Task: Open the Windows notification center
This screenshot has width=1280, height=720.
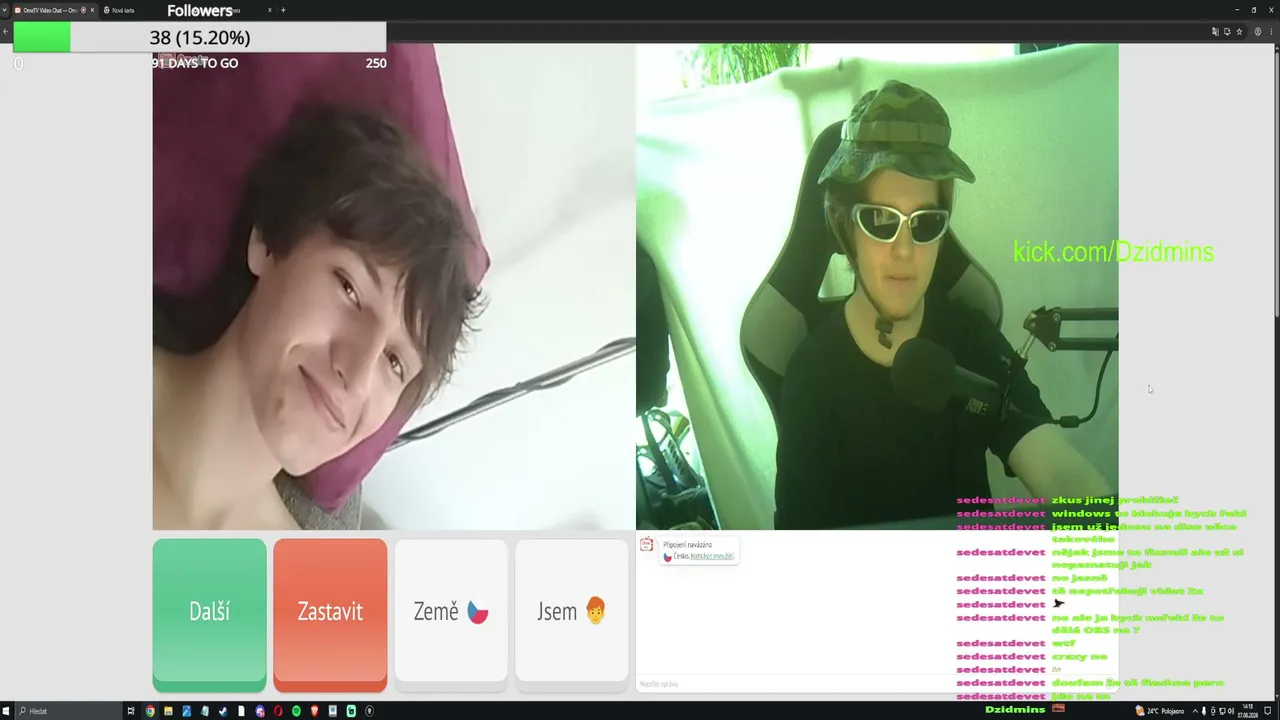Action: 1268,711
